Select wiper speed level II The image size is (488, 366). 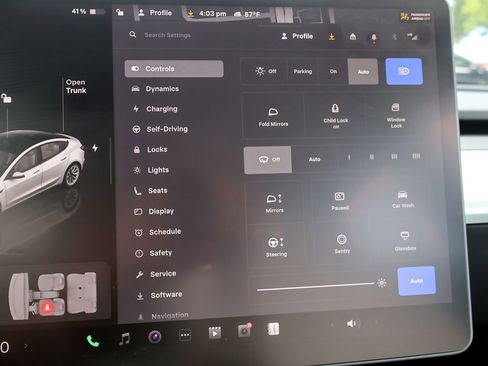[x=372, y=157]
